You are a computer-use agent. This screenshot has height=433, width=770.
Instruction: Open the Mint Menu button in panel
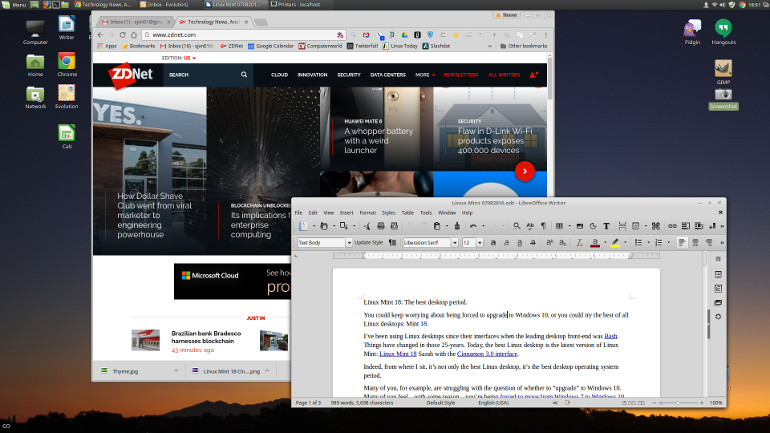pyautogui.click(x=14, y=4)
